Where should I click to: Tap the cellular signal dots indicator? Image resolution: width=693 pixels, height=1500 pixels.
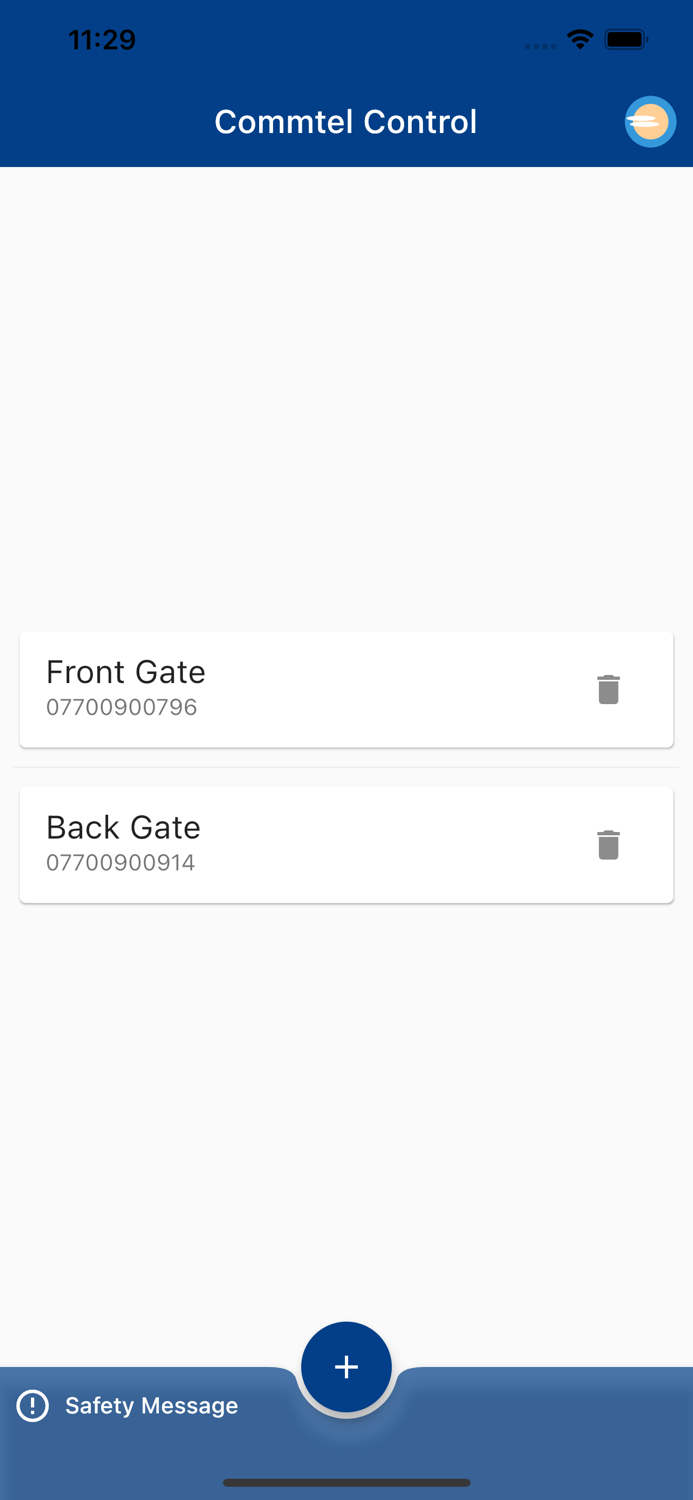(x=540, y=45)
